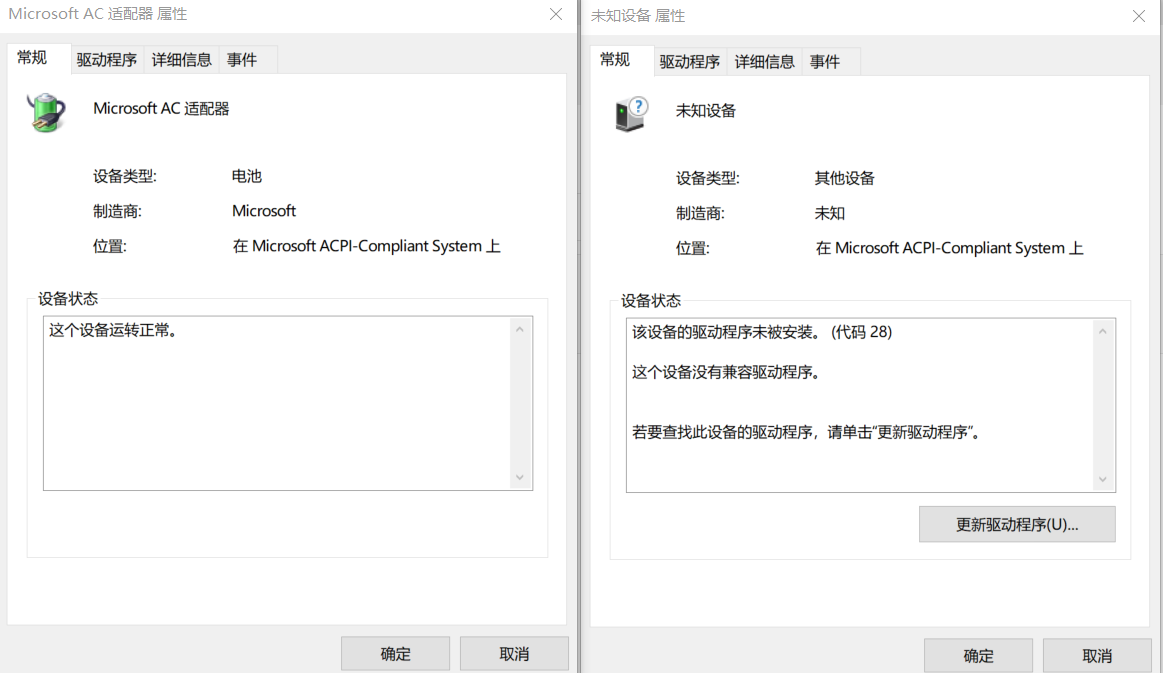Click manufacturer value Microsoft
The image size is (1163, 673).
264,211
